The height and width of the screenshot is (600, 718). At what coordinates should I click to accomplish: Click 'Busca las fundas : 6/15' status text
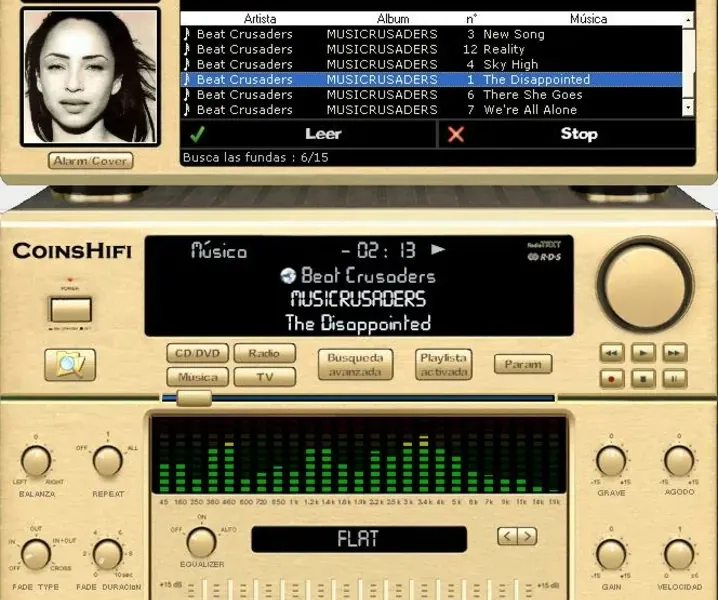tap(256, 158)
